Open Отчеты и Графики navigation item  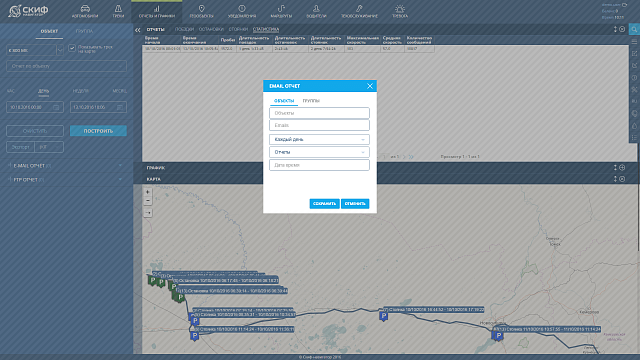(x=157, y=11)
